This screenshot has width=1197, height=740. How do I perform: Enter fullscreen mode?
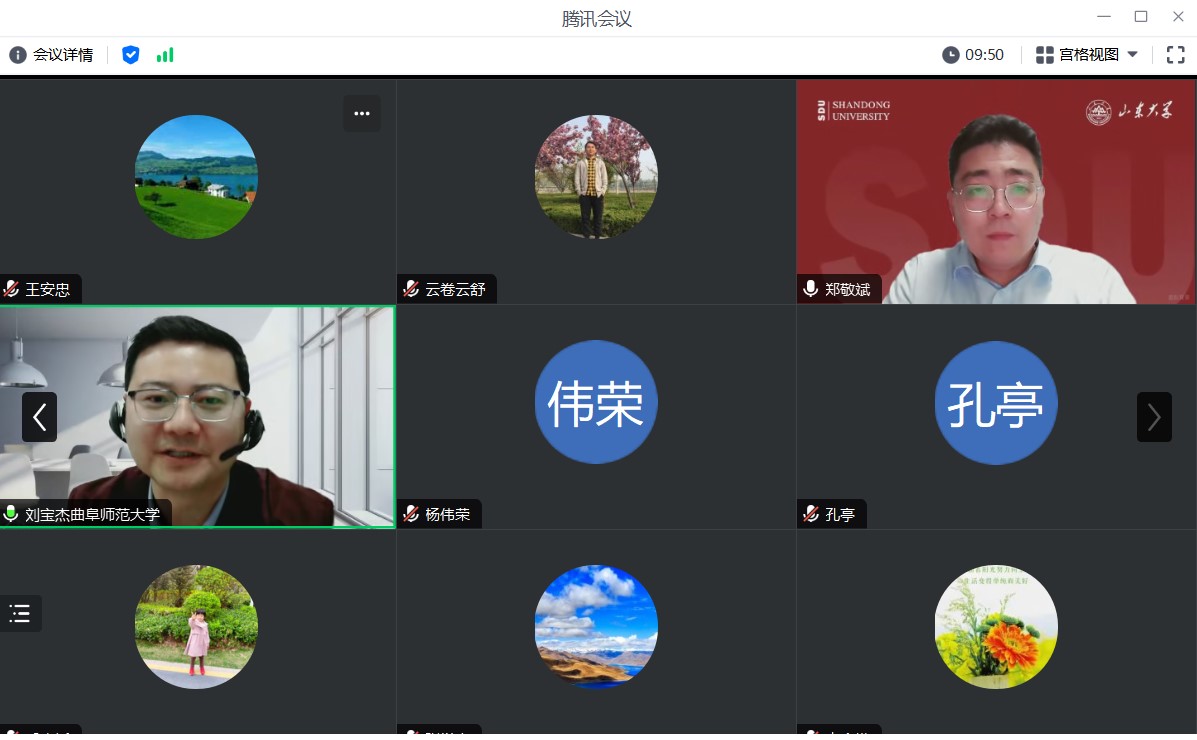[x=1176, y=55]
